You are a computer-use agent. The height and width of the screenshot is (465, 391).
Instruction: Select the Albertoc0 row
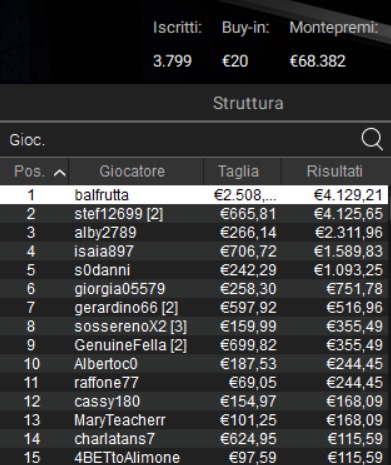[194, 364]
